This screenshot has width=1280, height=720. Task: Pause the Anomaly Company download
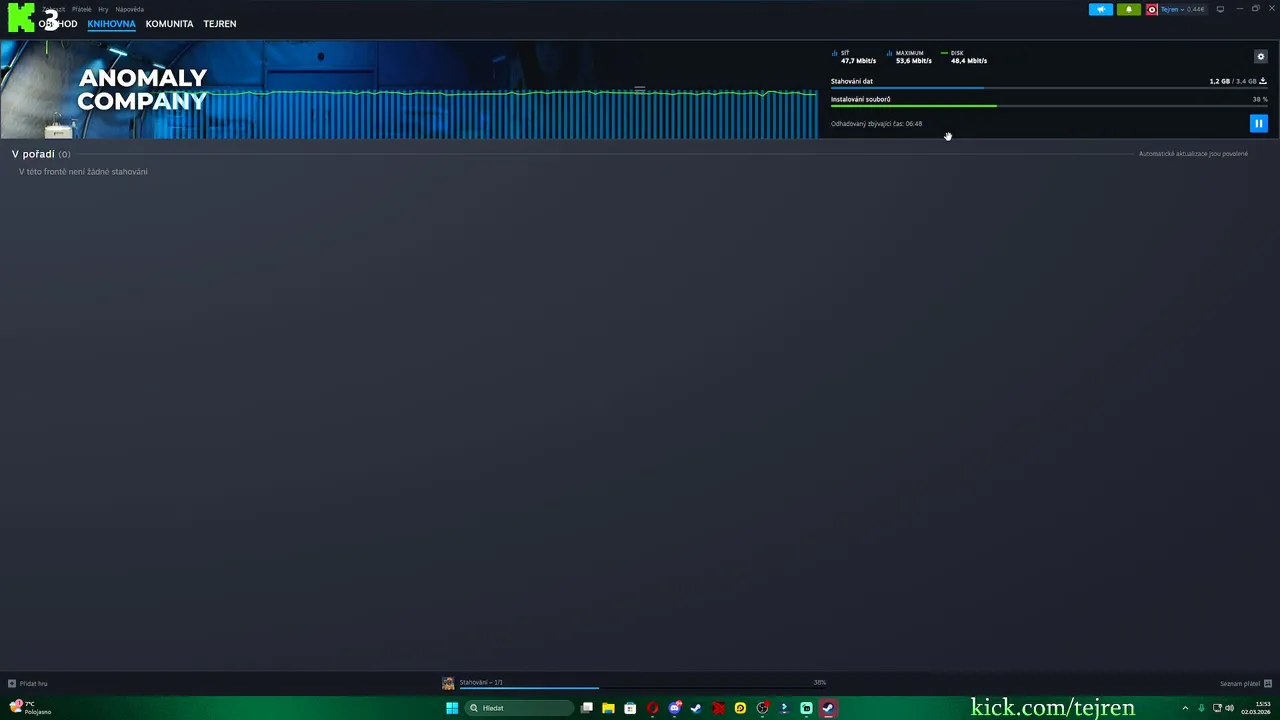coord(1258,123)
